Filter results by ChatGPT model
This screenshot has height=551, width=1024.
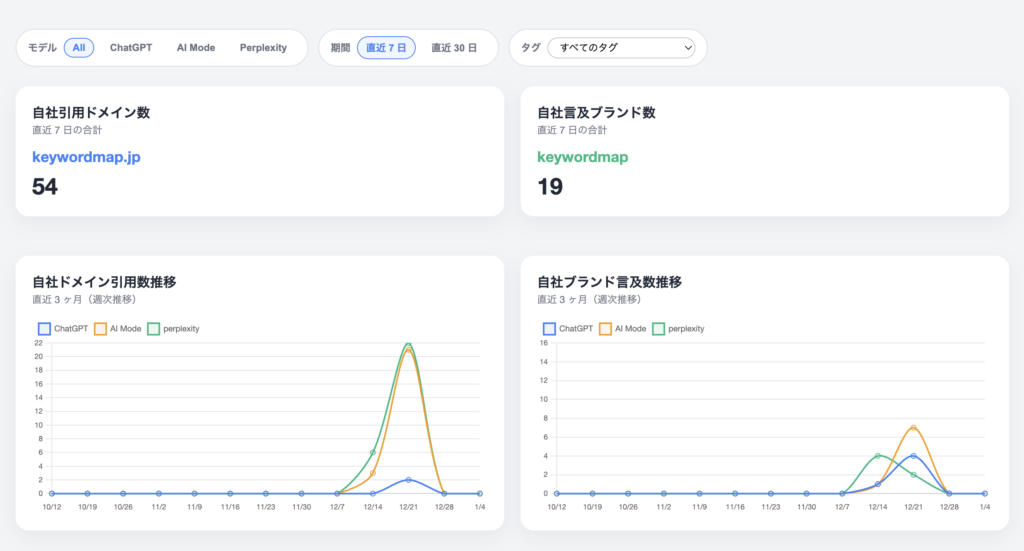click(131, 47)
